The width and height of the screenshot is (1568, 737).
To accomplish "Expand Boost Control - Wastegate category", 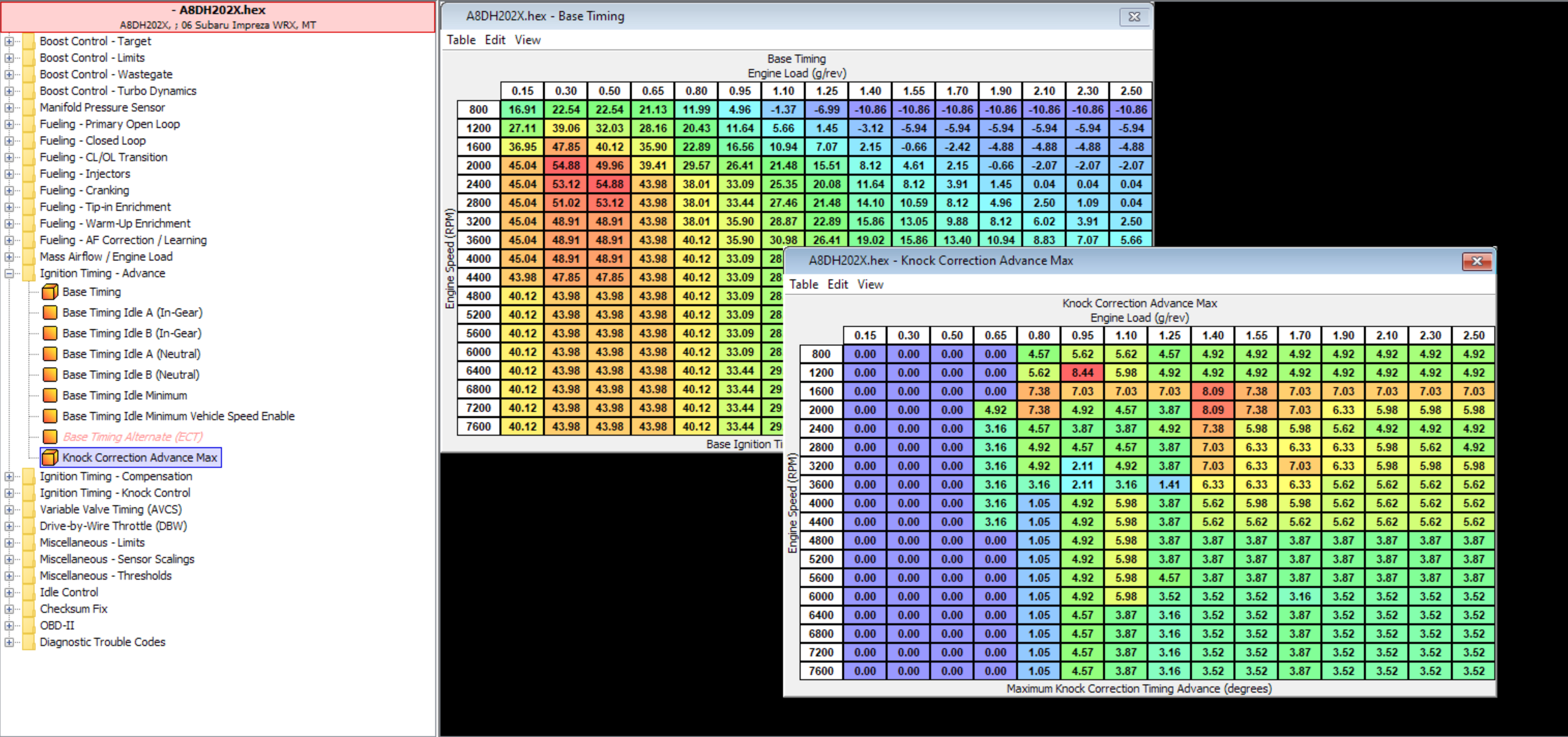I will (x=9, y=74).
